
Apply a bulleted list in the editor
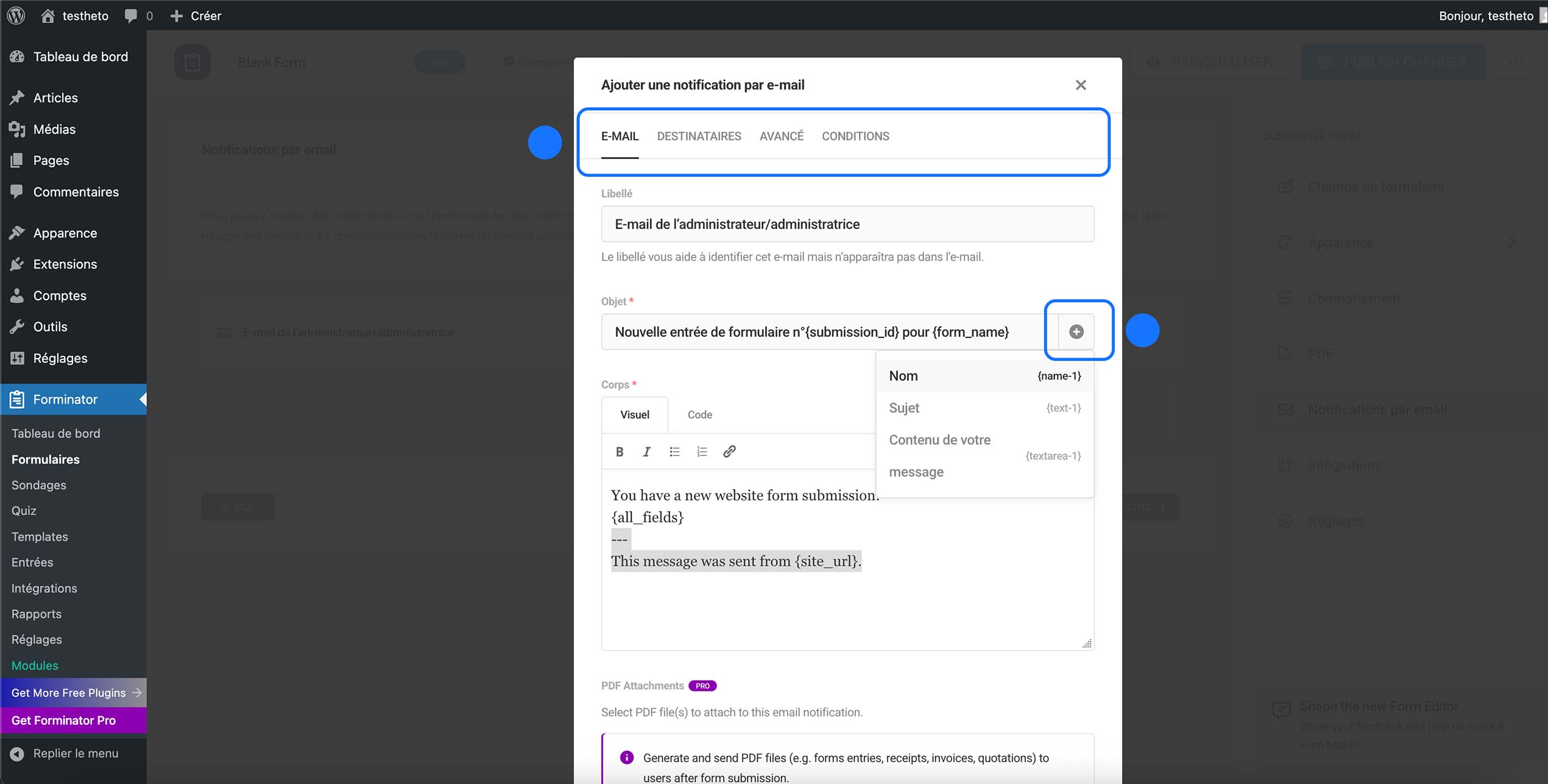[674, 451]
